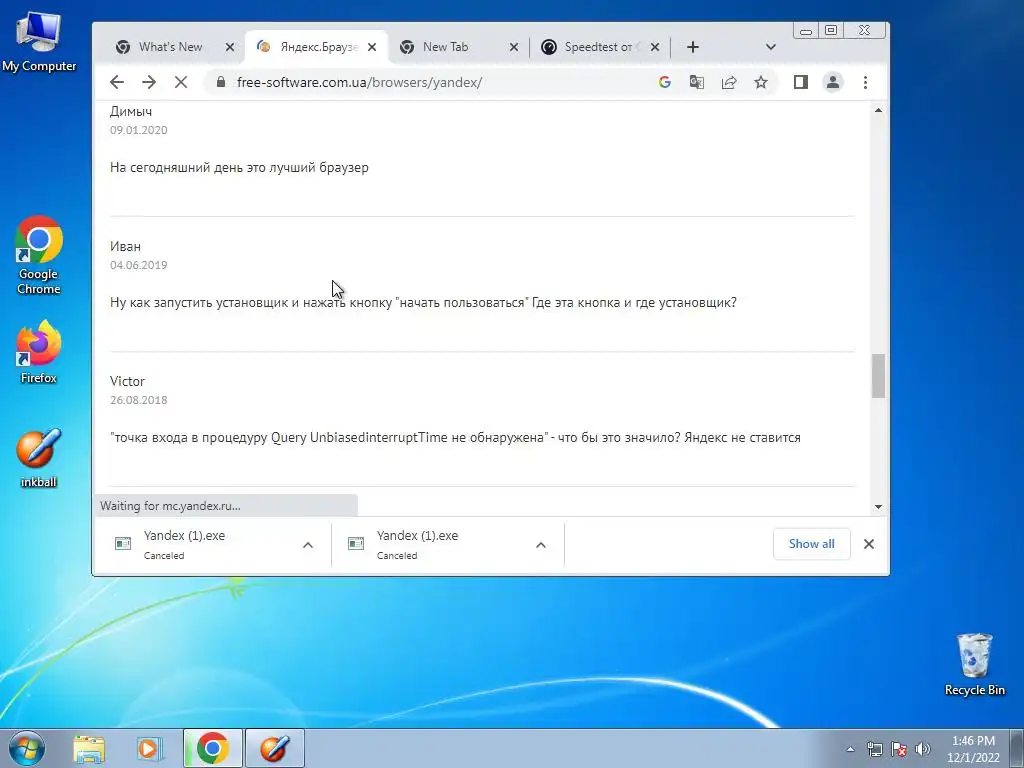This screenshot has width=1024, height=768.
Task: Open the Google icon in address bar
Action: click(x=665, y=82)
